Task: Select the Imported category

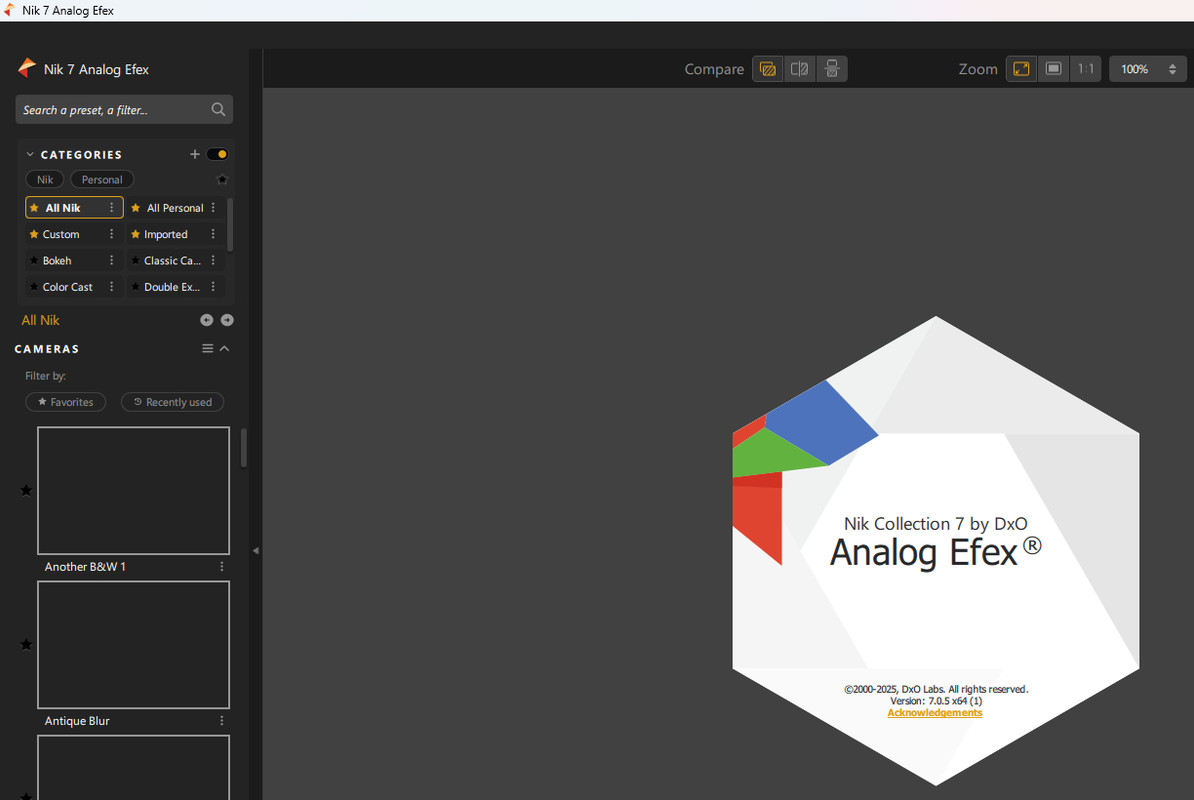Action: point(175,234)
